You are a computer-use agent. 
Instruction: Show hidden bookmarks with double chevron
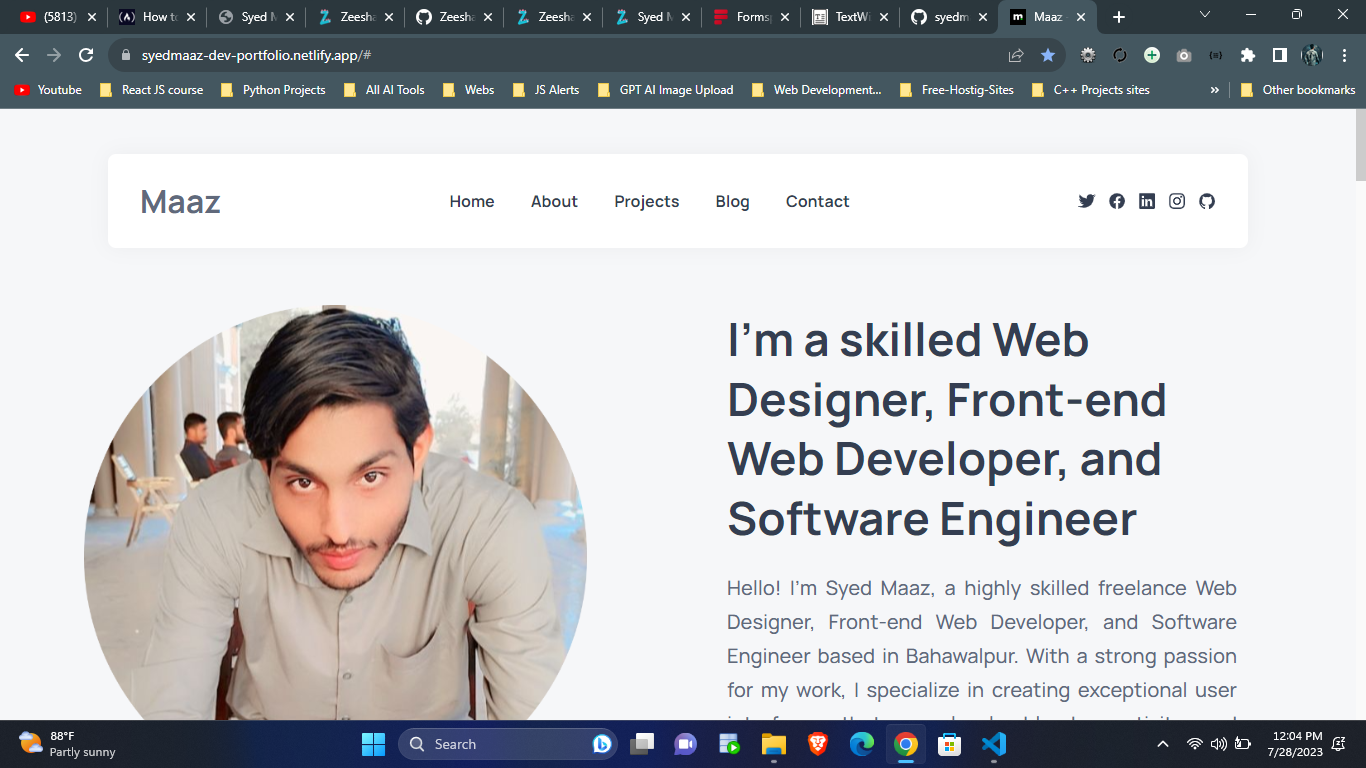1215,90
